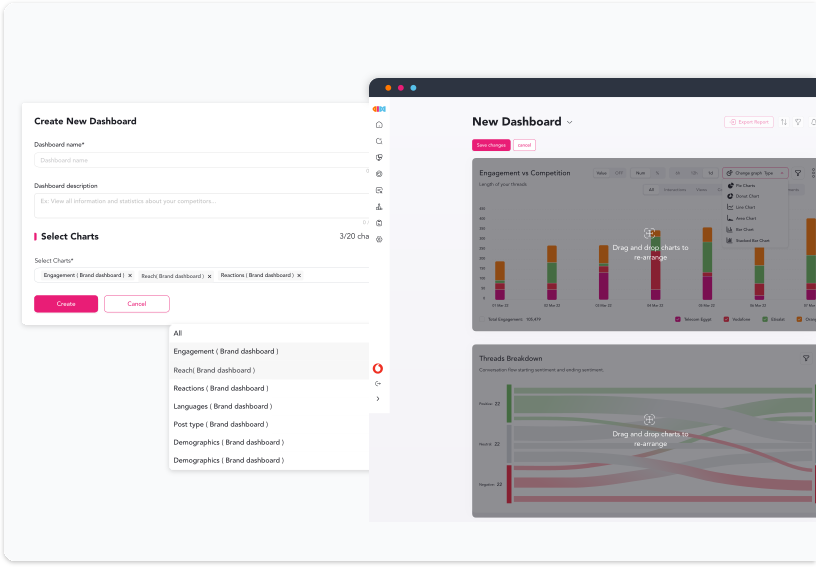Click the sort arrows icon beside Export Report
Image resolution: width=816 pixels, height=567 pixels.
[784, 122]
